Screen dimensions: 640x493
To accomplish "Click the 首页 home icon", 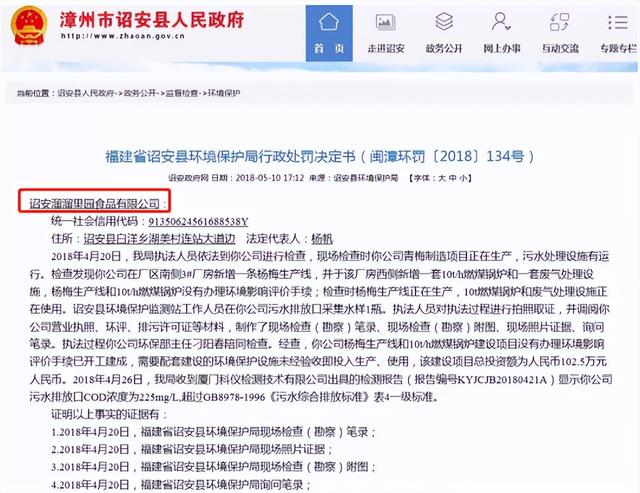I will point(330,22).
